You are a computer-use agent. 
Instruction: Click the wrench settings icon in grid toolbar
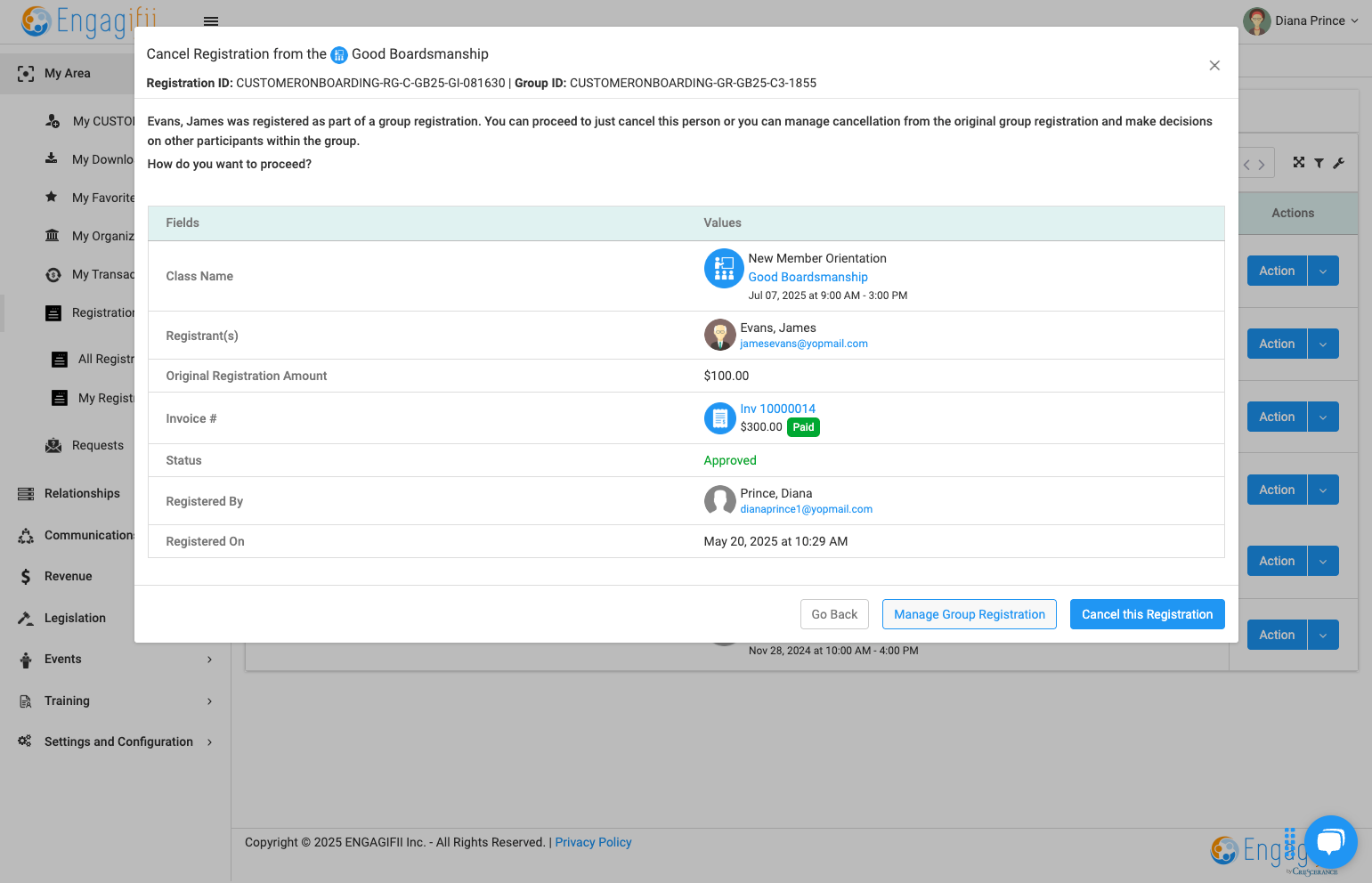click(1338, 163)
